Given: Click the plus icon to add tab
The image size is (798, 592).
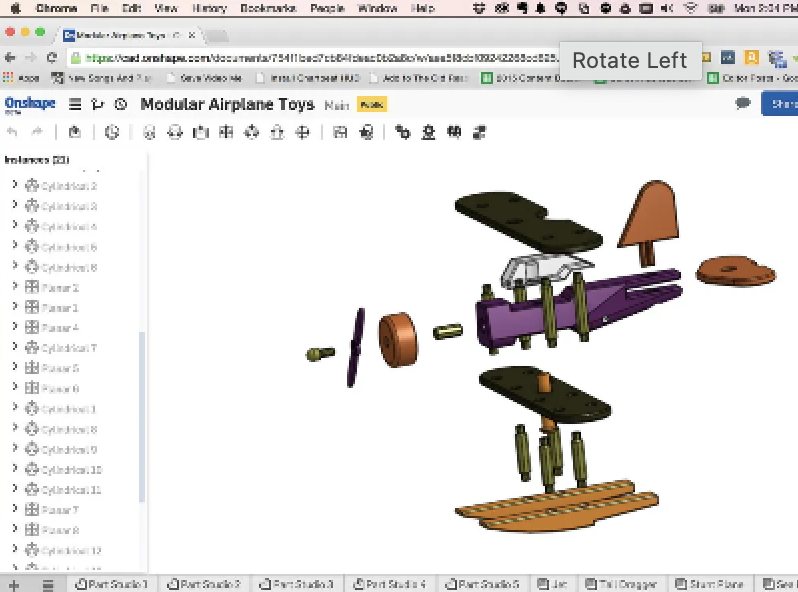Looking at the screenshot, I should [14, 584].
